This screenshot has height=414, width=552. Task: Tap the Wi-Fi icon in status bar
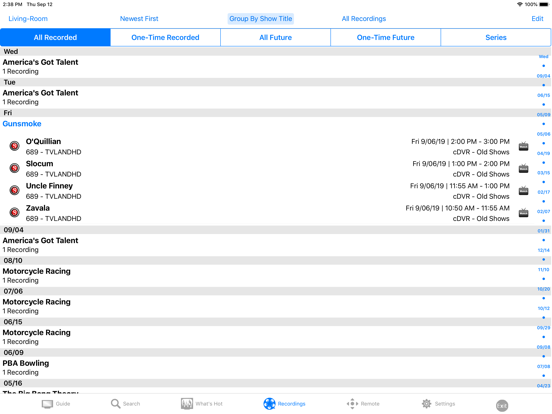pyautogui.click(x=519, y=4)
